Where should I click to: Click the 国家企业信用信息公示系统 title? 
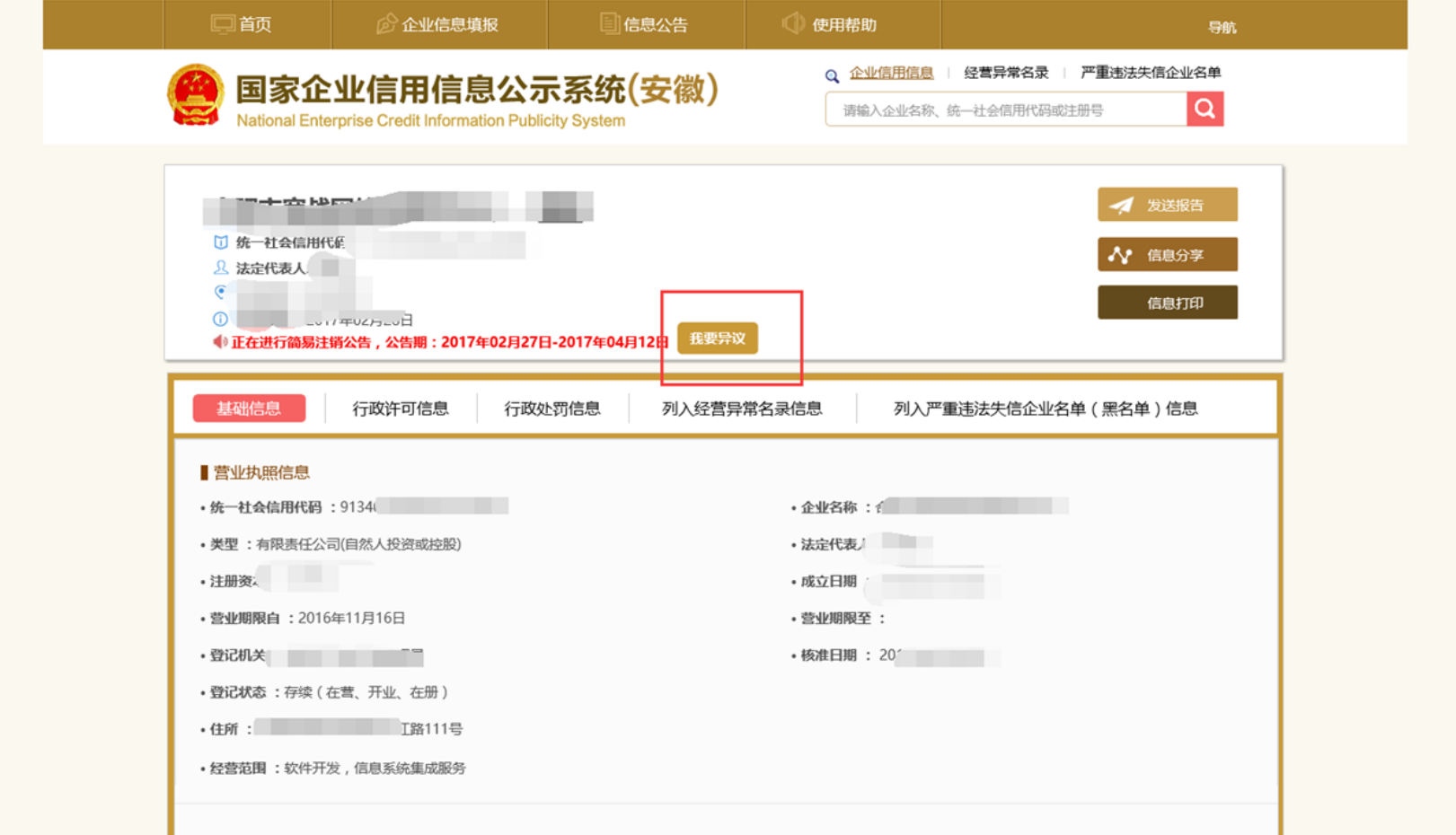tap(477, 90)
